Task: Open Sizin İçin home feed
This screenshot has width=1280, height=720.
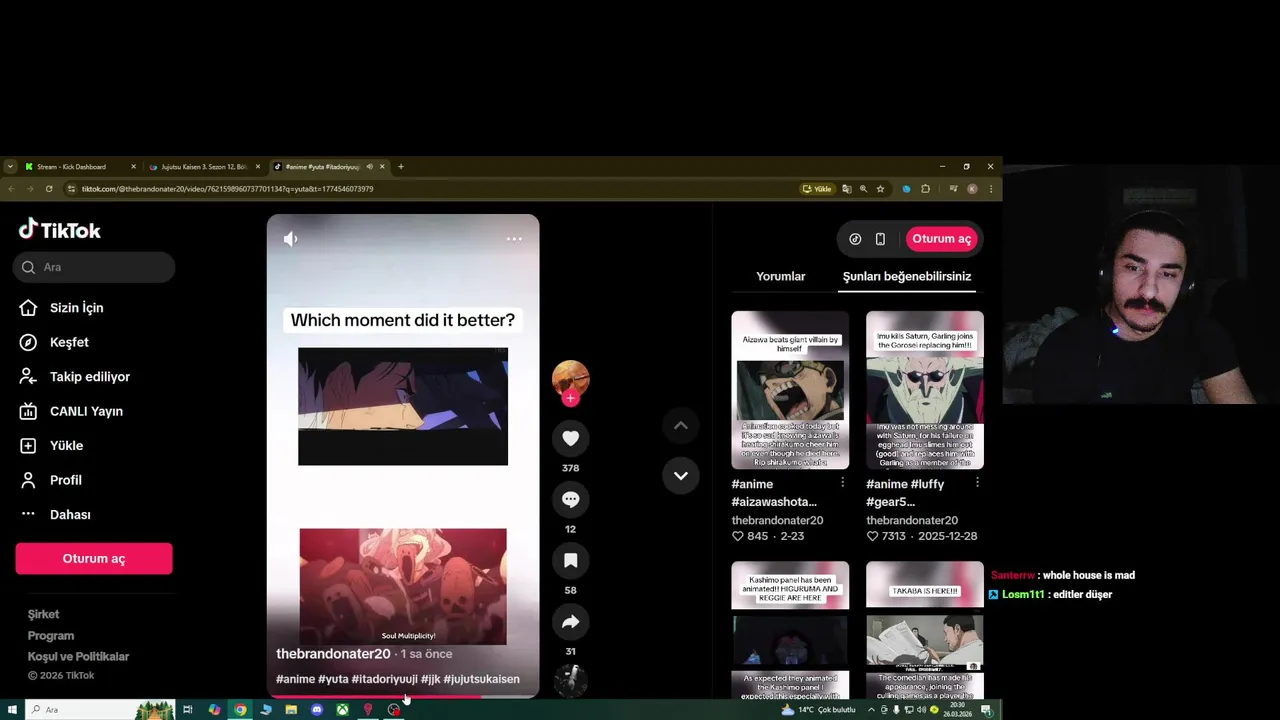Action: point(62,308)
